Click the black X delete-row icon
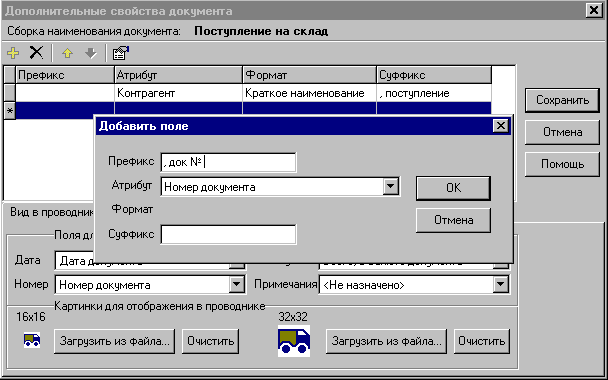 point(36,52)
